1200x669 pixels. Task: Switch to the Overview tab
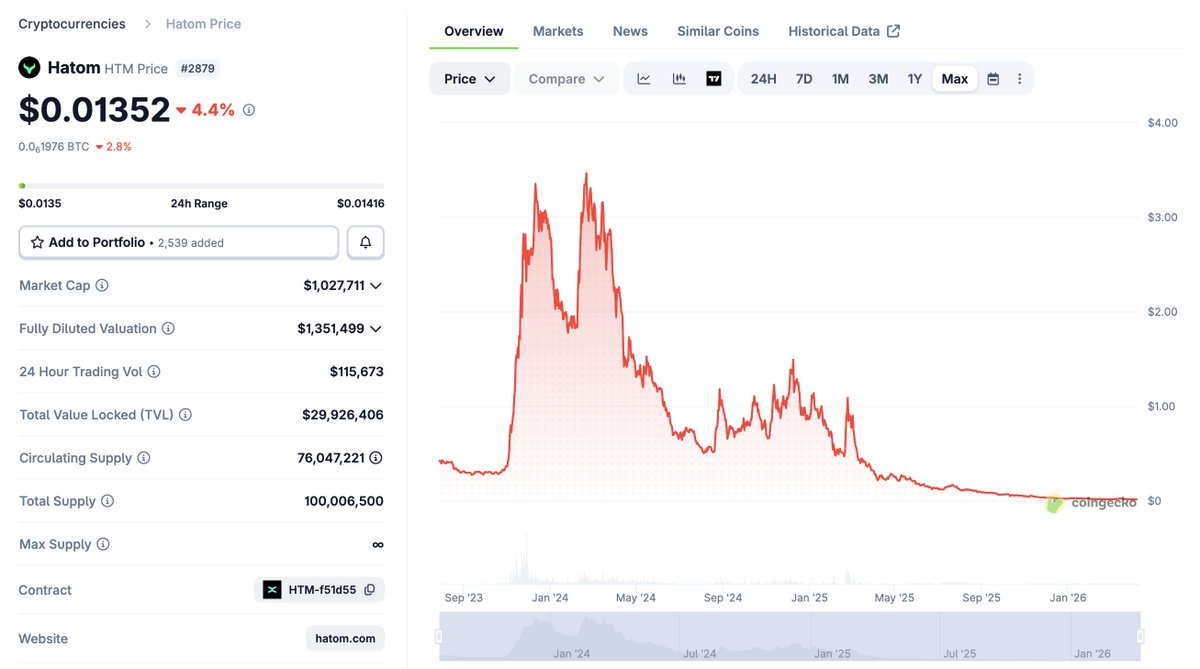[474, 31]
